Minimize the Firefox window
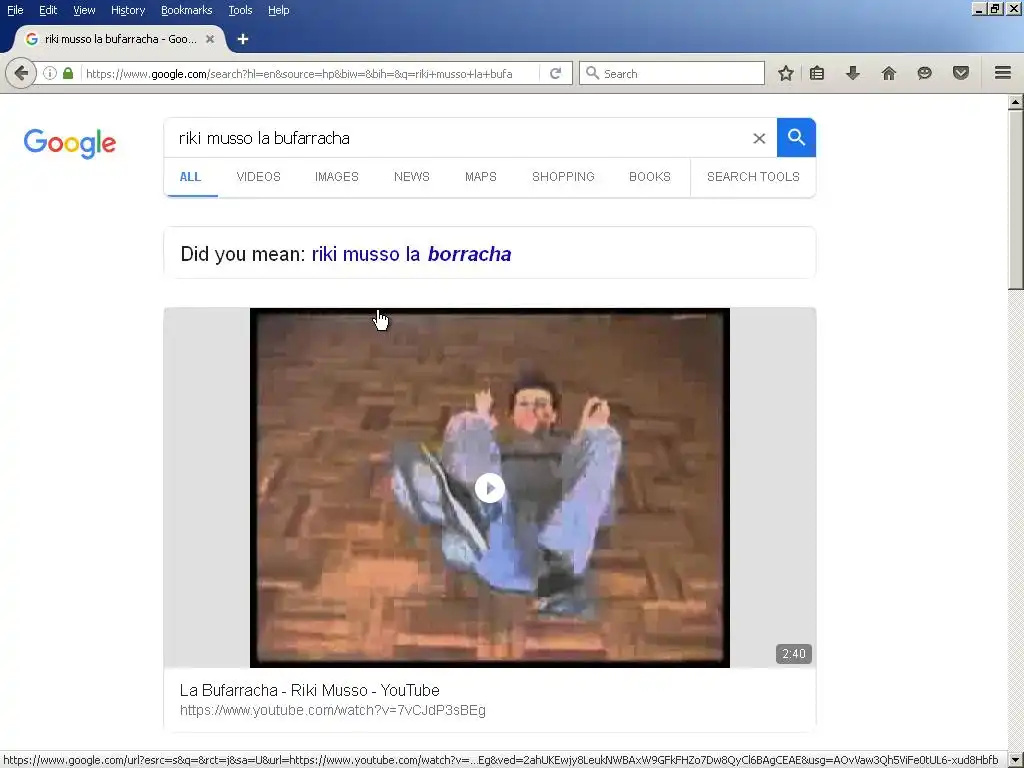Image resolution: width=1024 pixels, height=768 pixels. click(979, 9)
